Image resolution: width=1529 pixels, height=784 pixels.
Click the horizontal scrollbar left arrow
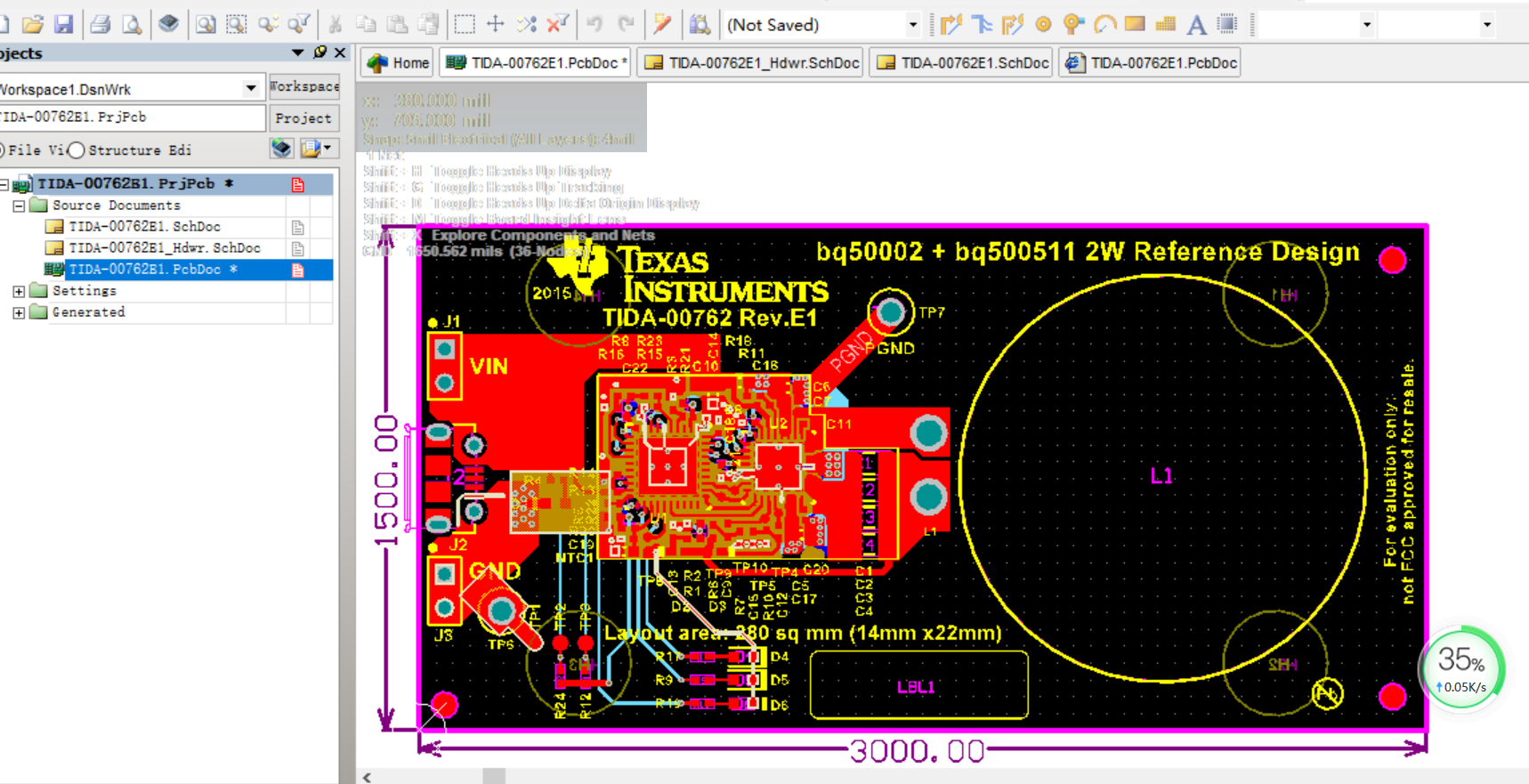[x=367, y=777]
